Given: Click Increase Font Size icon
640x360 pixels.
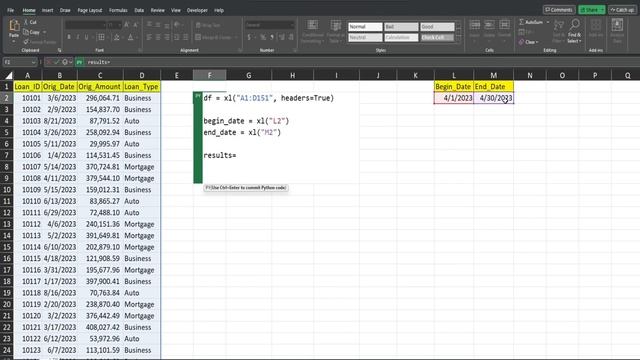Looking at the screenshot, I should (x=127, y=25).
